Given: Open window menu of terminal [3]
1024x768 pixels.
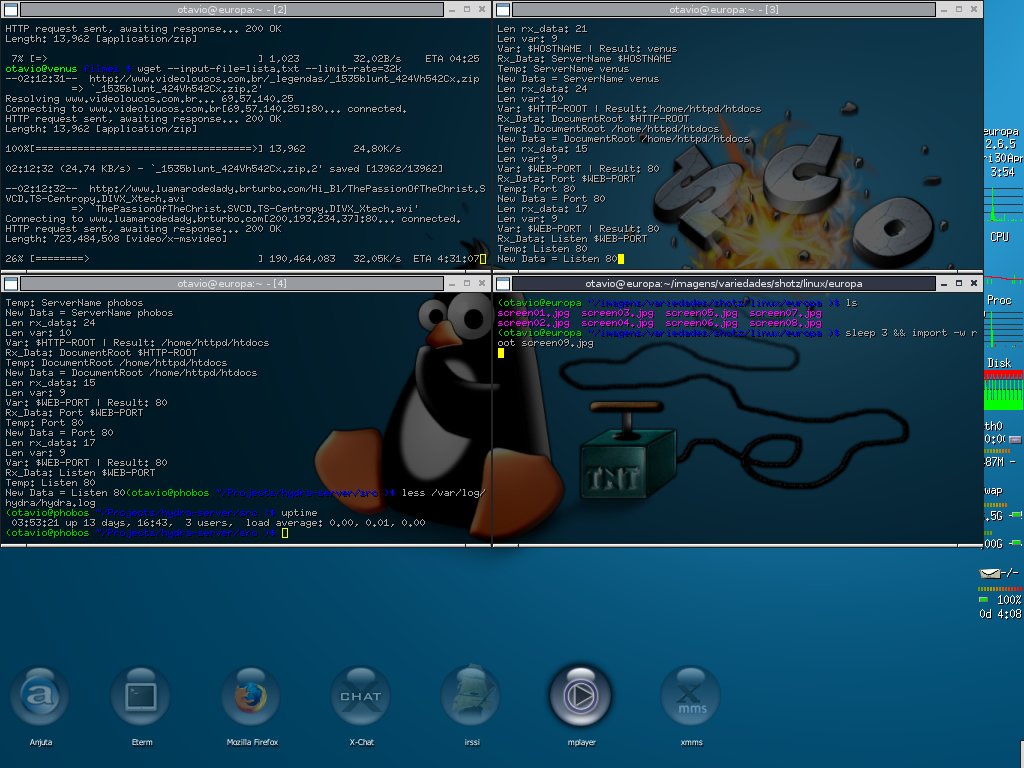Looking at the screenshot, I should pyautogui.click(x=501, y=9).
